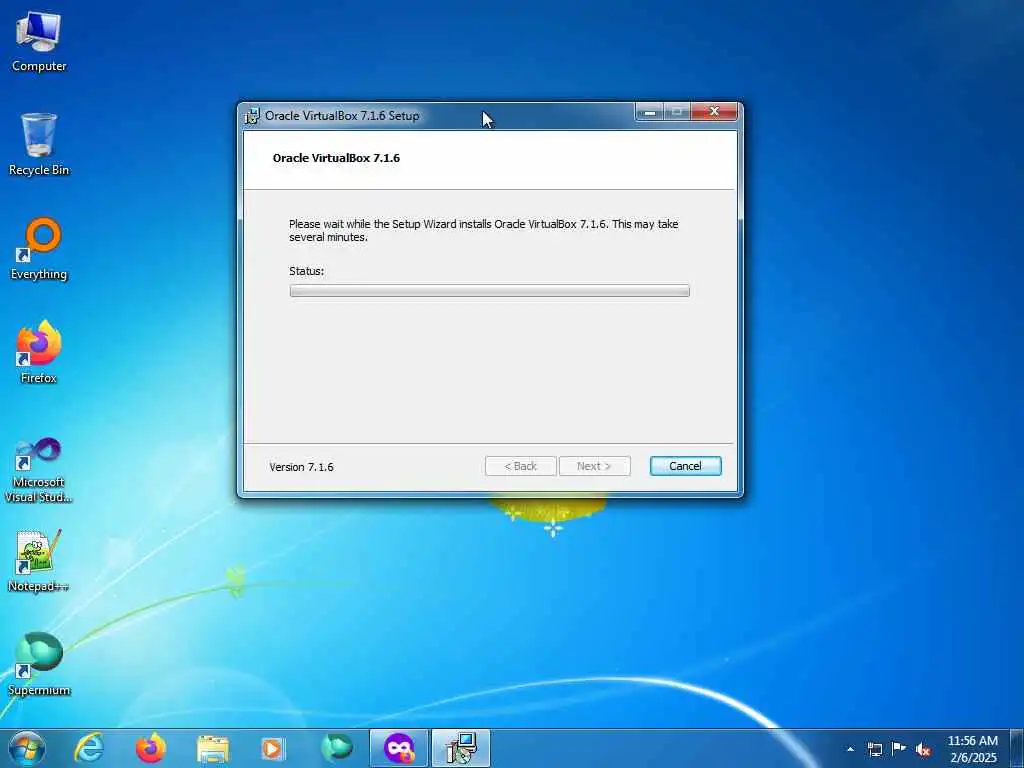Open the network status tray icon

coord(874,749)
